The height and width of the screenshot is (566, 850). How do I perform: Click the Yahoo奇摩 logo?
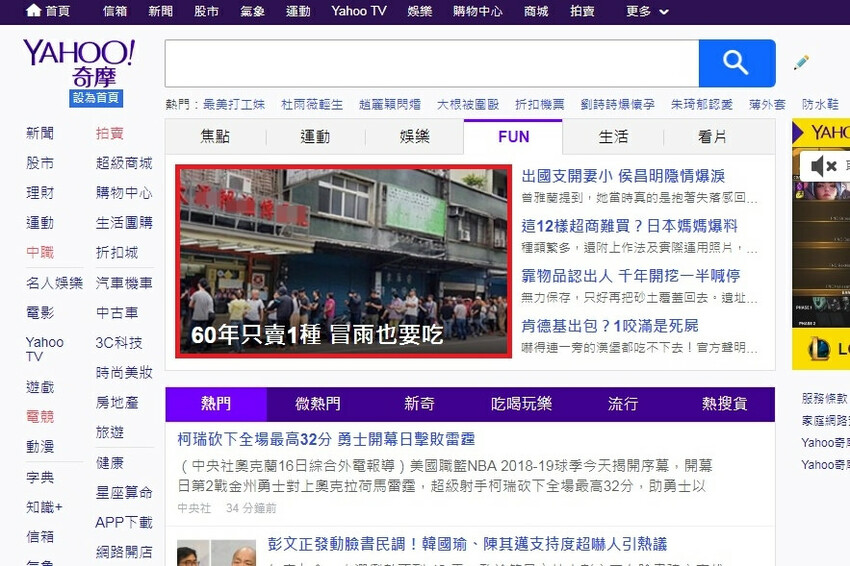(x=78, y=63)
